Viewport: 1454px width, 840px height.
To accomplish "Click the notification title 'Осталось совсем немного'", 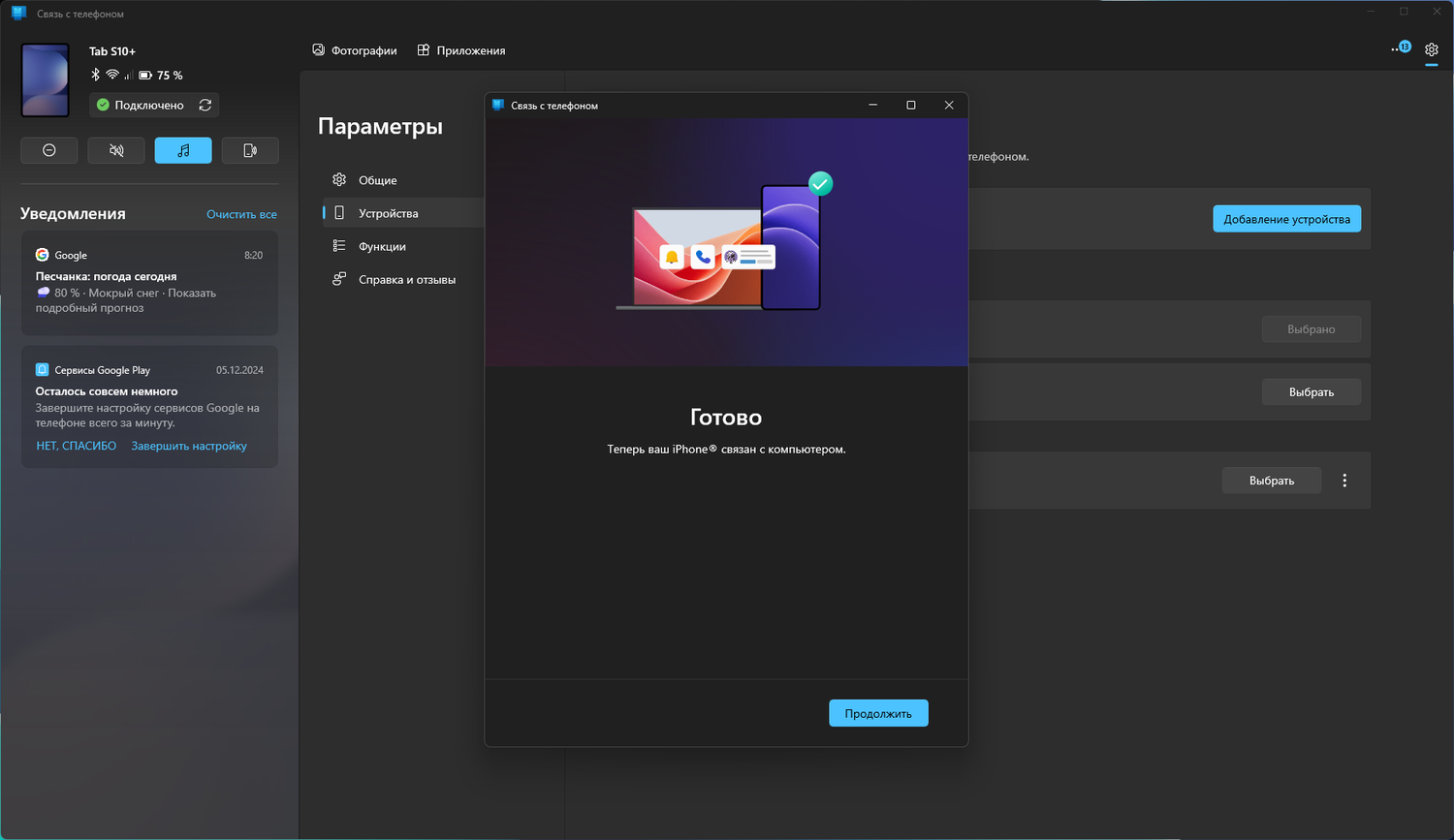I will [107, 391].
